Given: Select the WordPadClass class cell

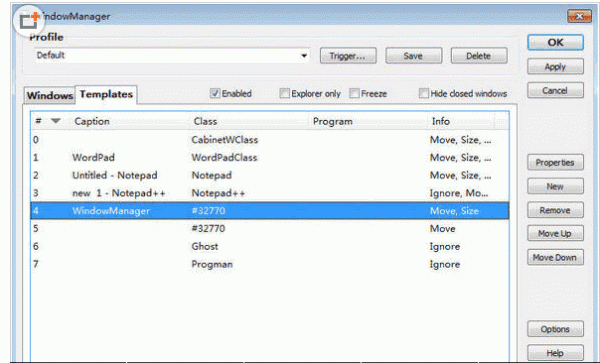Looking at the screenshot, I should pyautogui.click(x=224, y=158).
